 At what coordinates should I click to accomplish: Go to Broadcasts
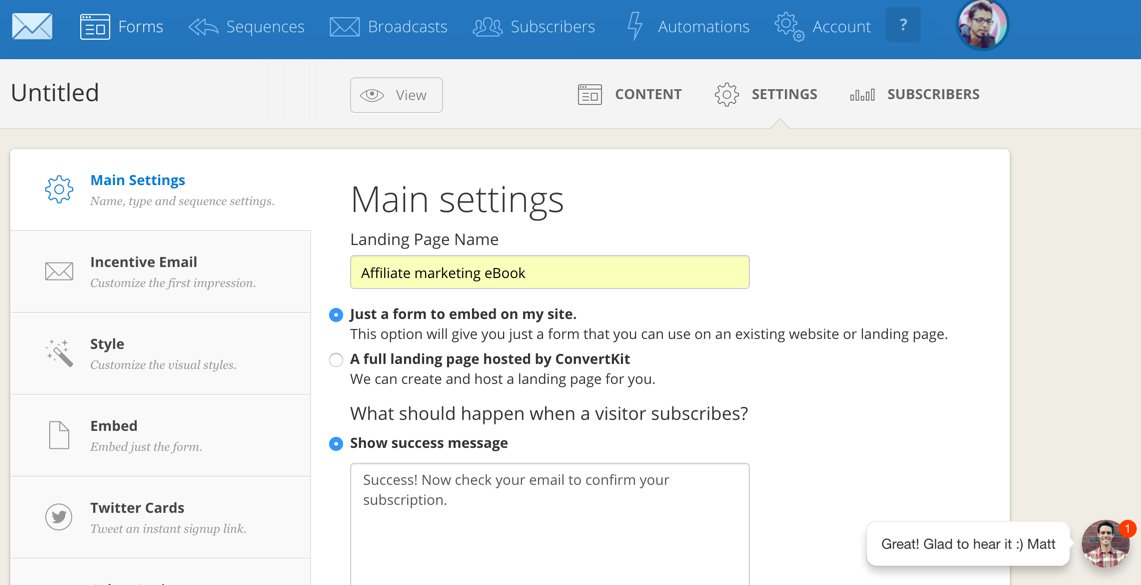(388, 27)
